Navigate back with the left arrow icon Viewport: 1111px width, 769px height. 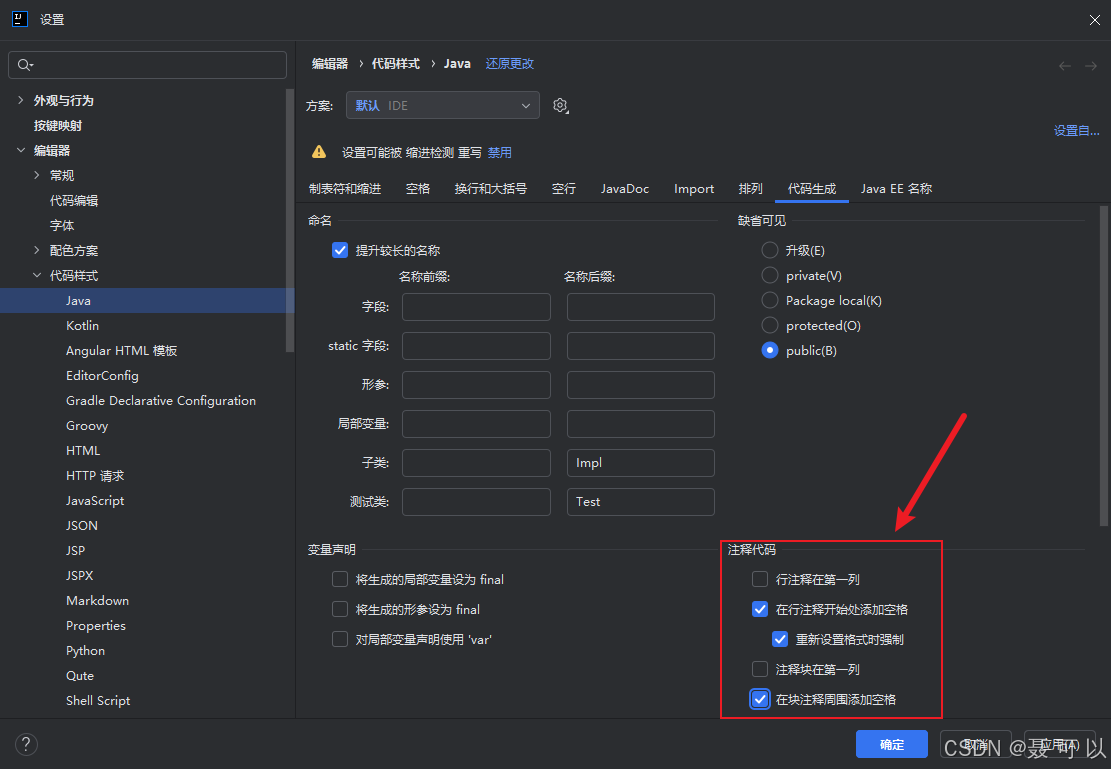click(1064, 64)
